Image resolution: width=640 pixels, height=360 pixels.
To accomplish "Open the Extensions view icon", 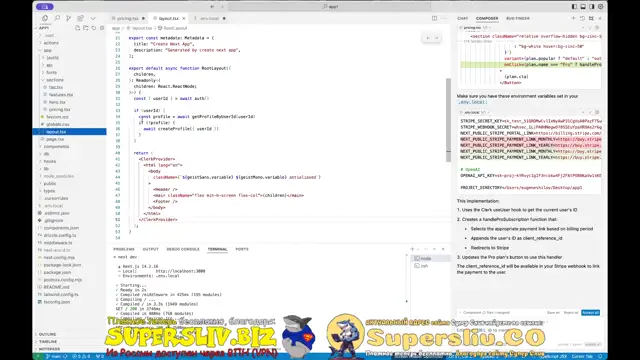I will 80,18.
